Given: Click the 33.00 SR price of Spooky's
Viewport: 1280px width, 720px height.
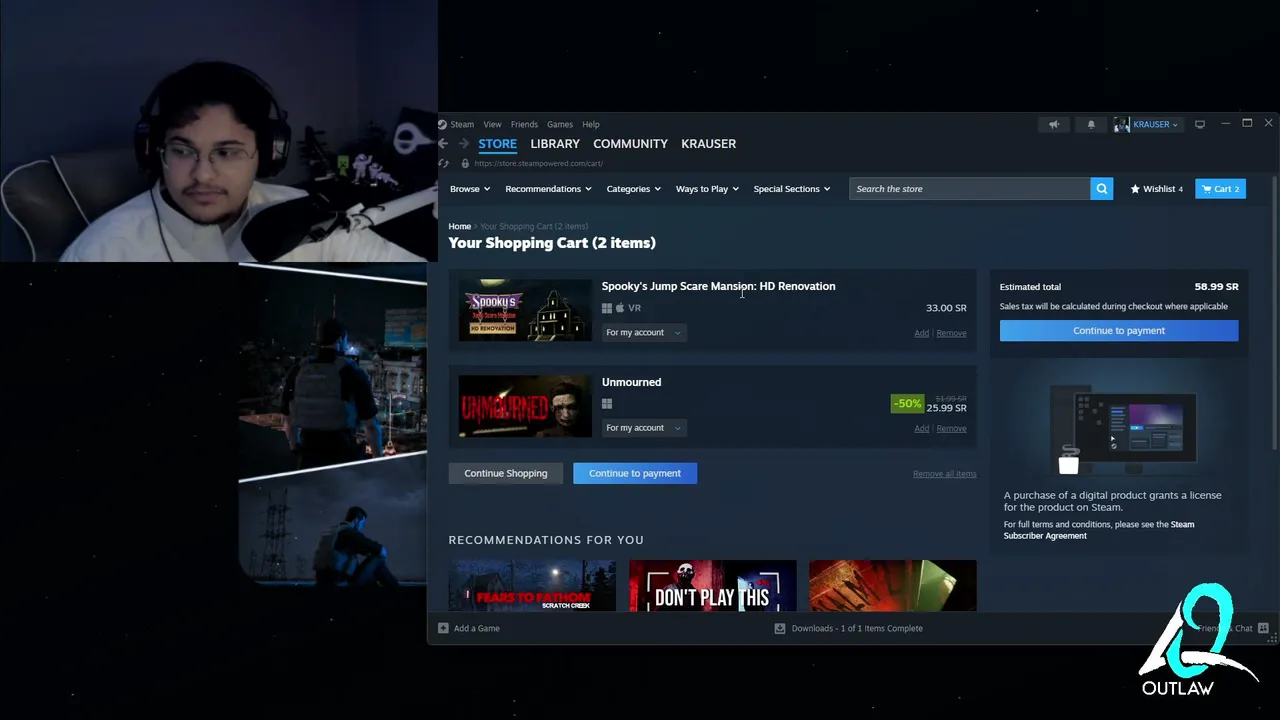Looking at the screenshot, I should [946, 308].
